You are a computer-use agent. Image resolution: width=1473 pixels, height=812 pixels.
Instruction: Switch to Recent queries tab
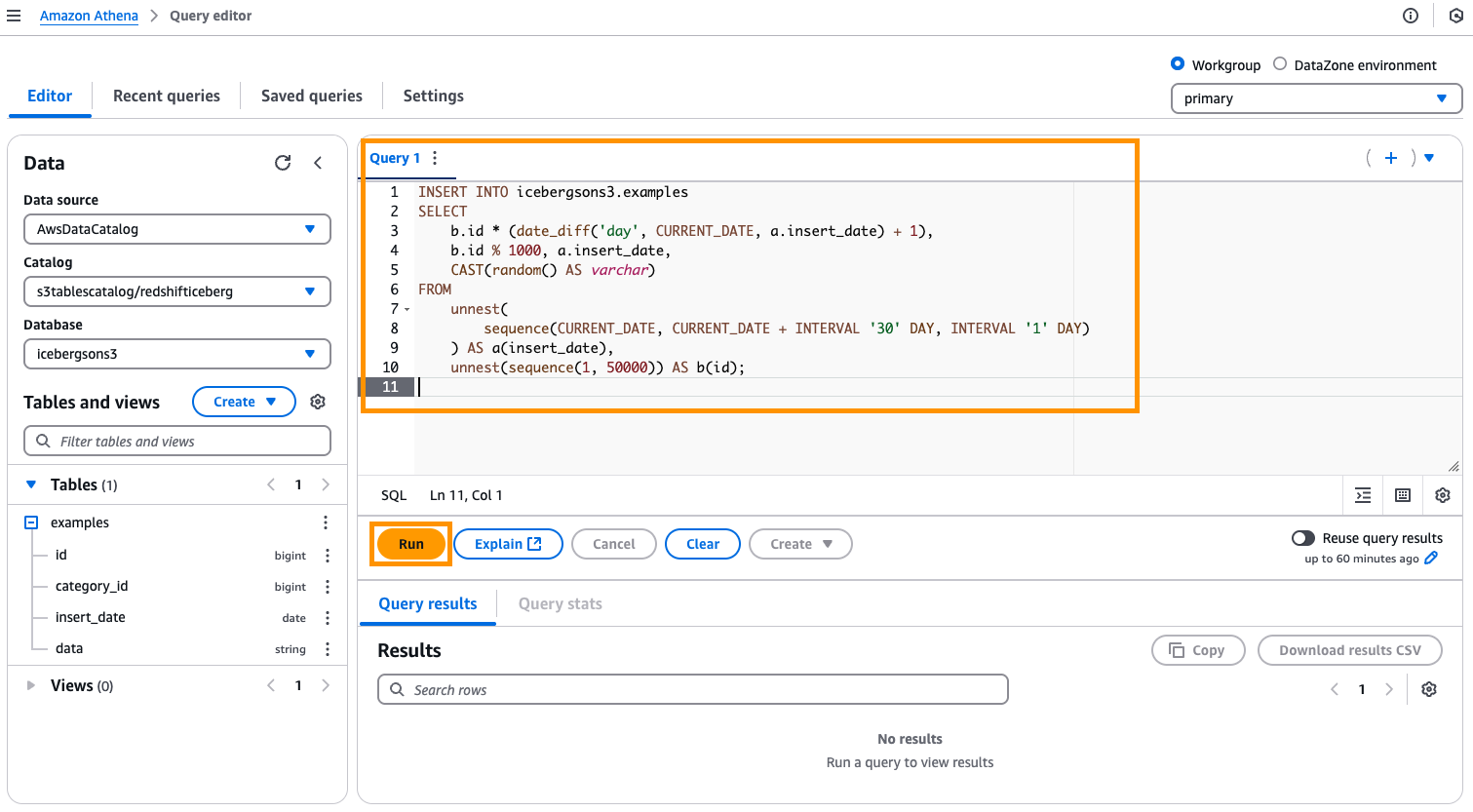pos(167,96)
